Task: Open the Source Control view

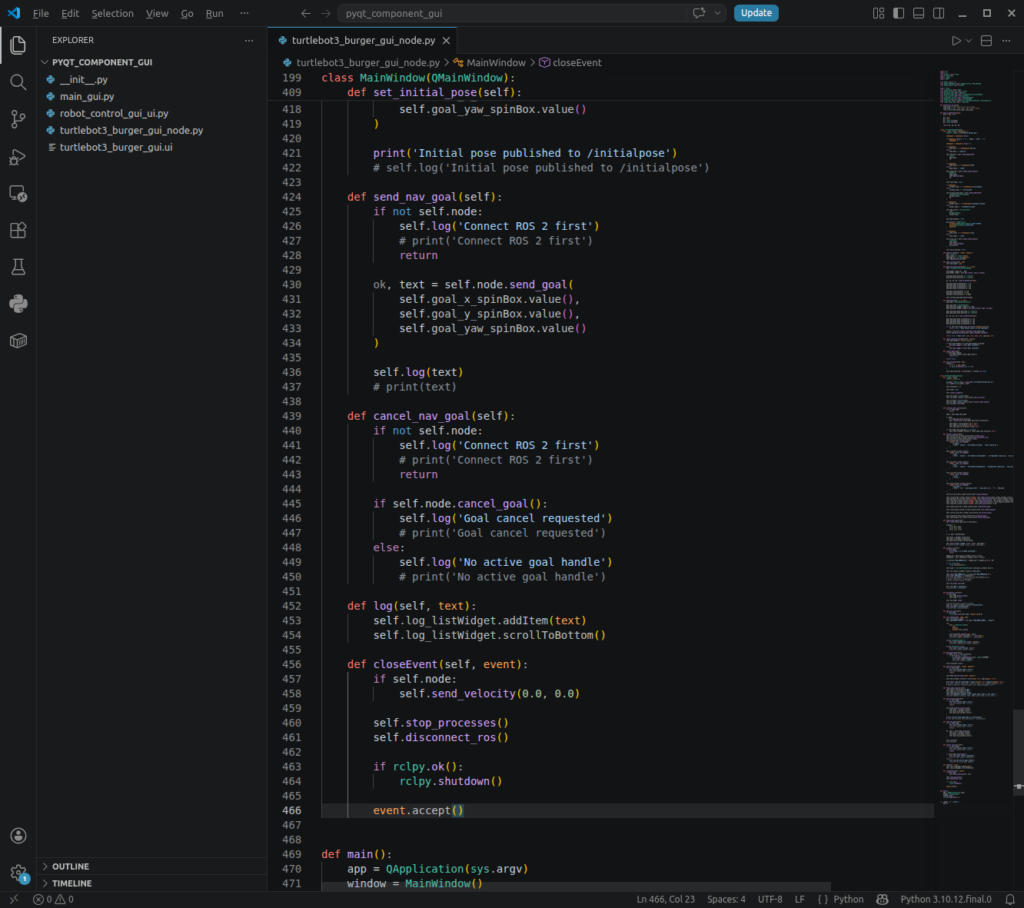Action: point(18,119)
